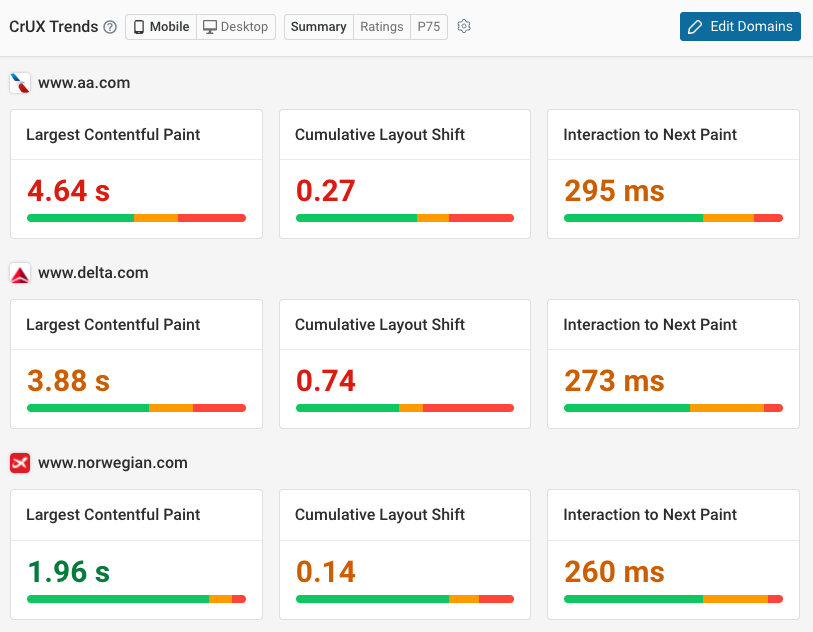Switch to the Ratings tab

(381, 27)
